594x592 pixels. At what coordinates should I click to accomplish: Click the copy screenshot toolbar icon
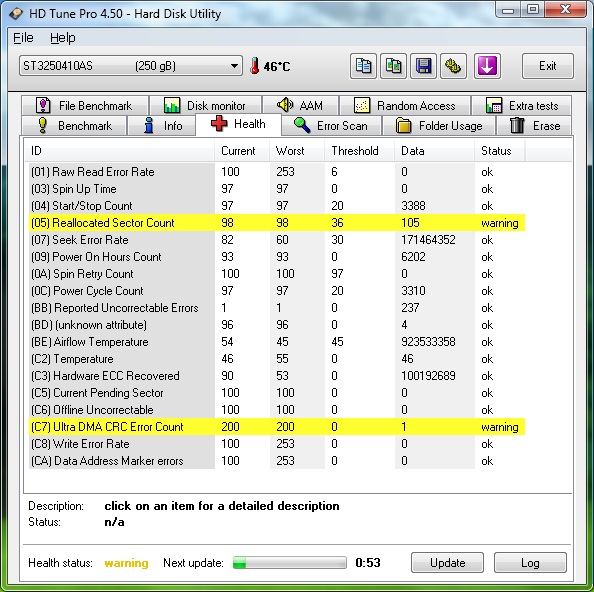pyautogui.click(x=393, y=66)
